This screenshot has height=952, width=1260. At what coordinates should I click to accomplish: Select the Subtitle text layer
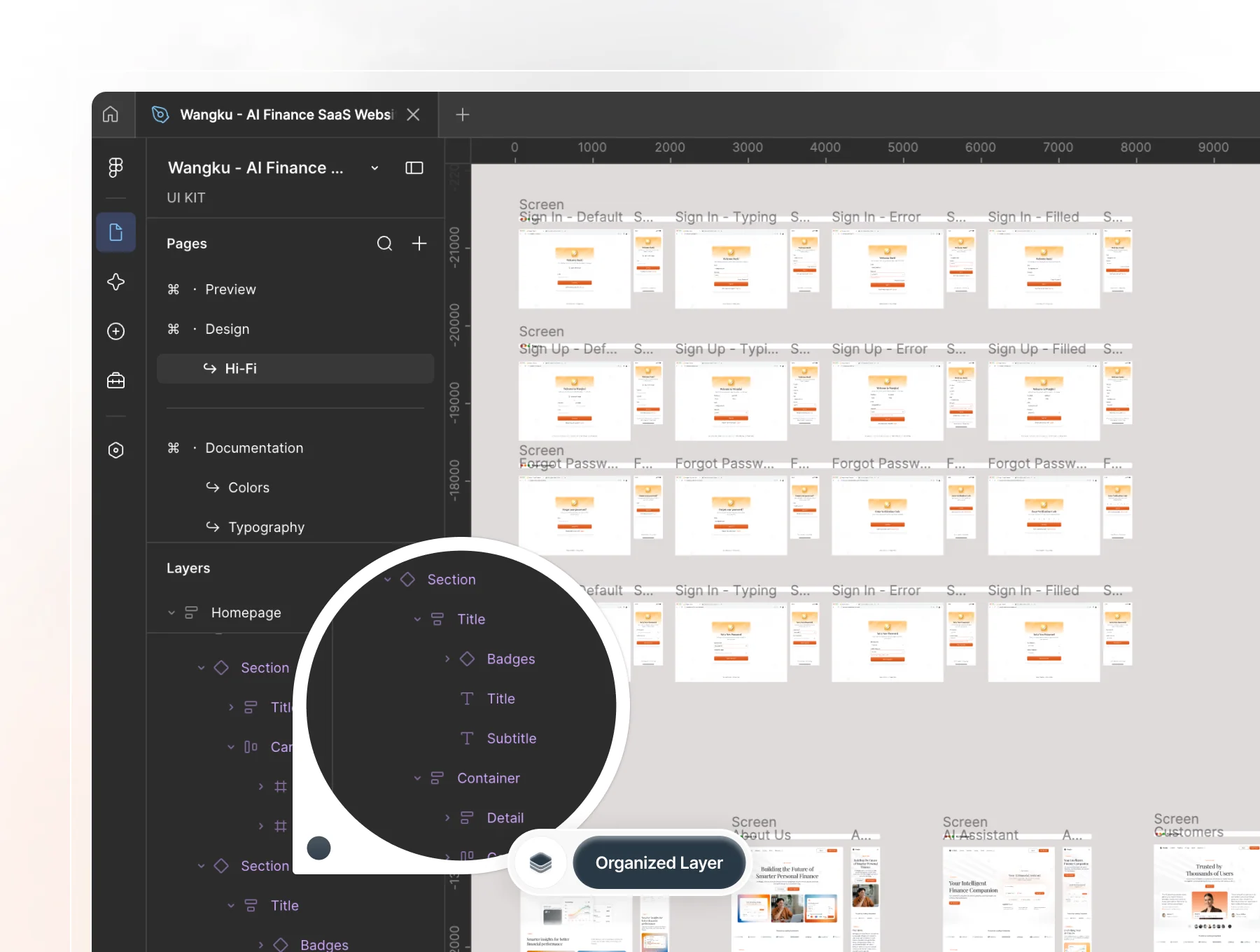pos(512,738)
